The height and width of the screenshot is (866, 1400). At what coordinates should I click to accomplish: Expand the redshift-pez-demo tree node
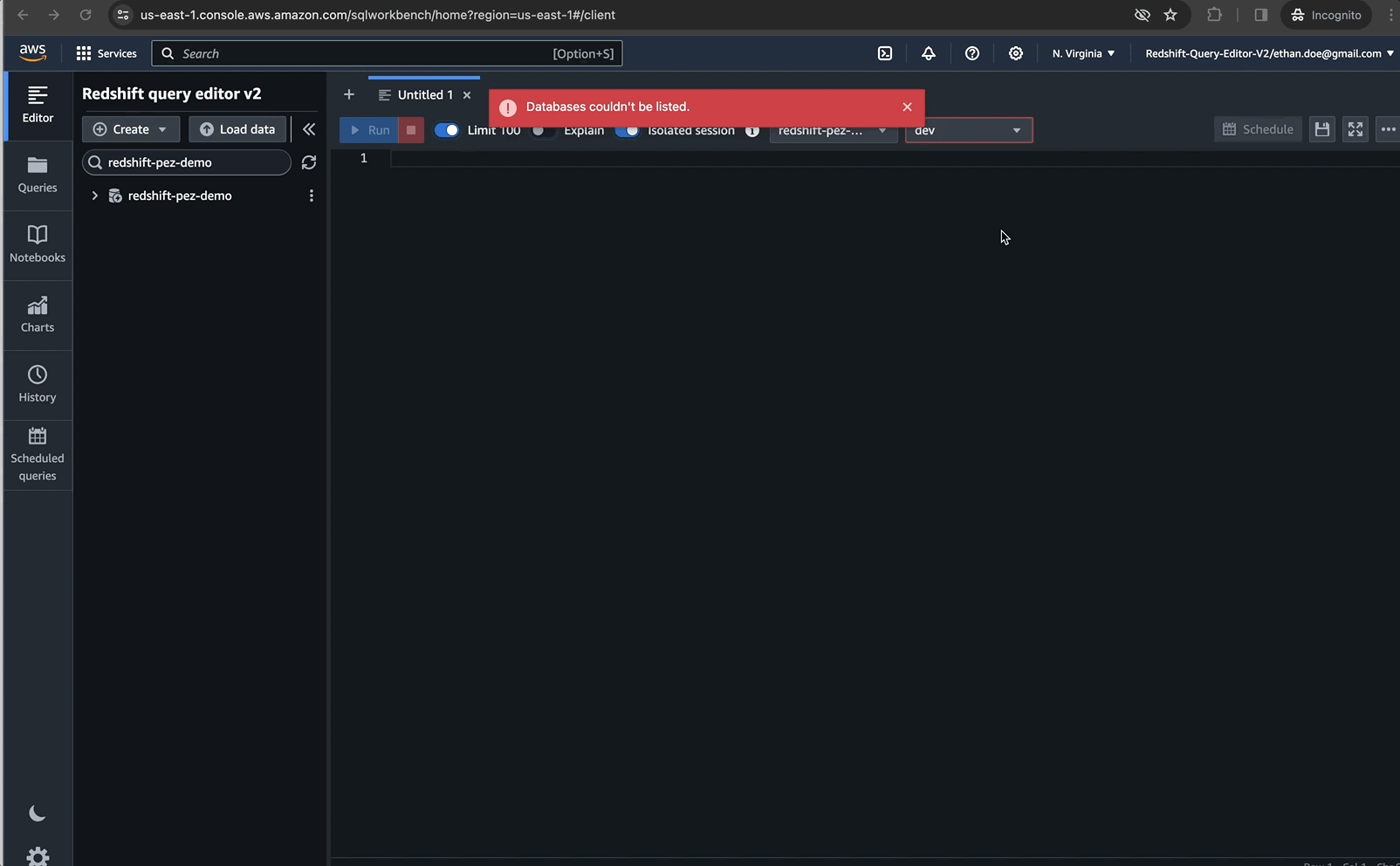tap(94, 196)
